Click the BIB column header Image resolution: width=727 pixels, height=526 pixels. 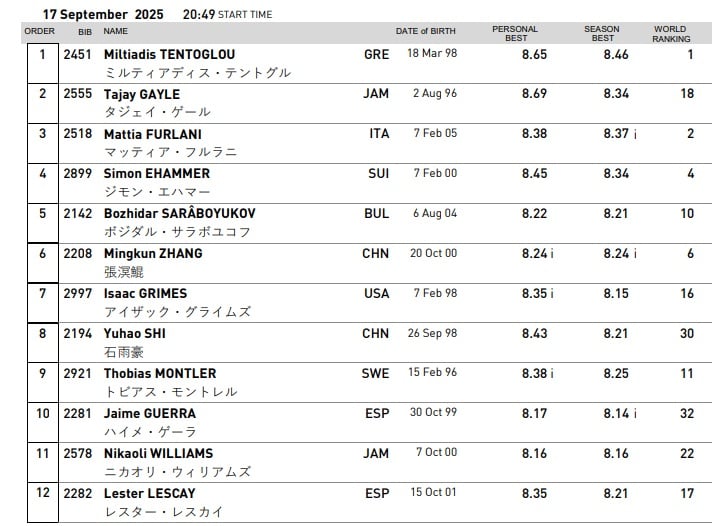[x=85, y=32]
